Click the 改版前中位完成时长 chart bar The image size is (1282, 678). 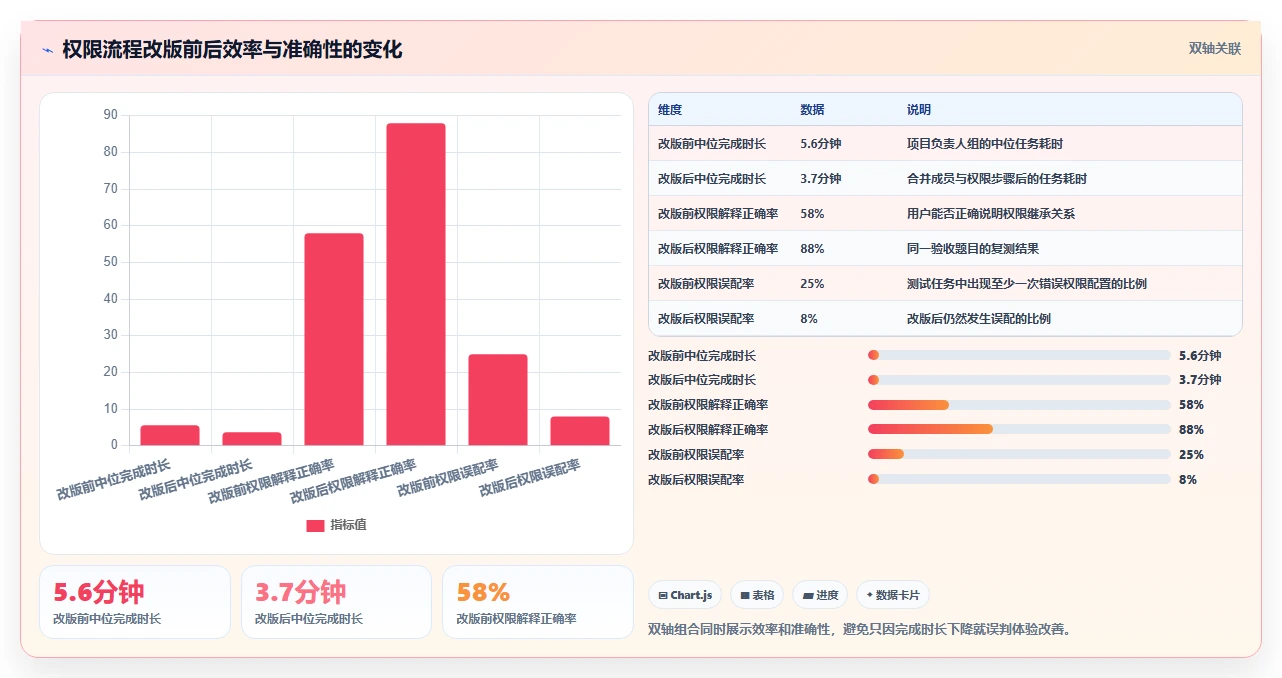(x=170, y=435)
